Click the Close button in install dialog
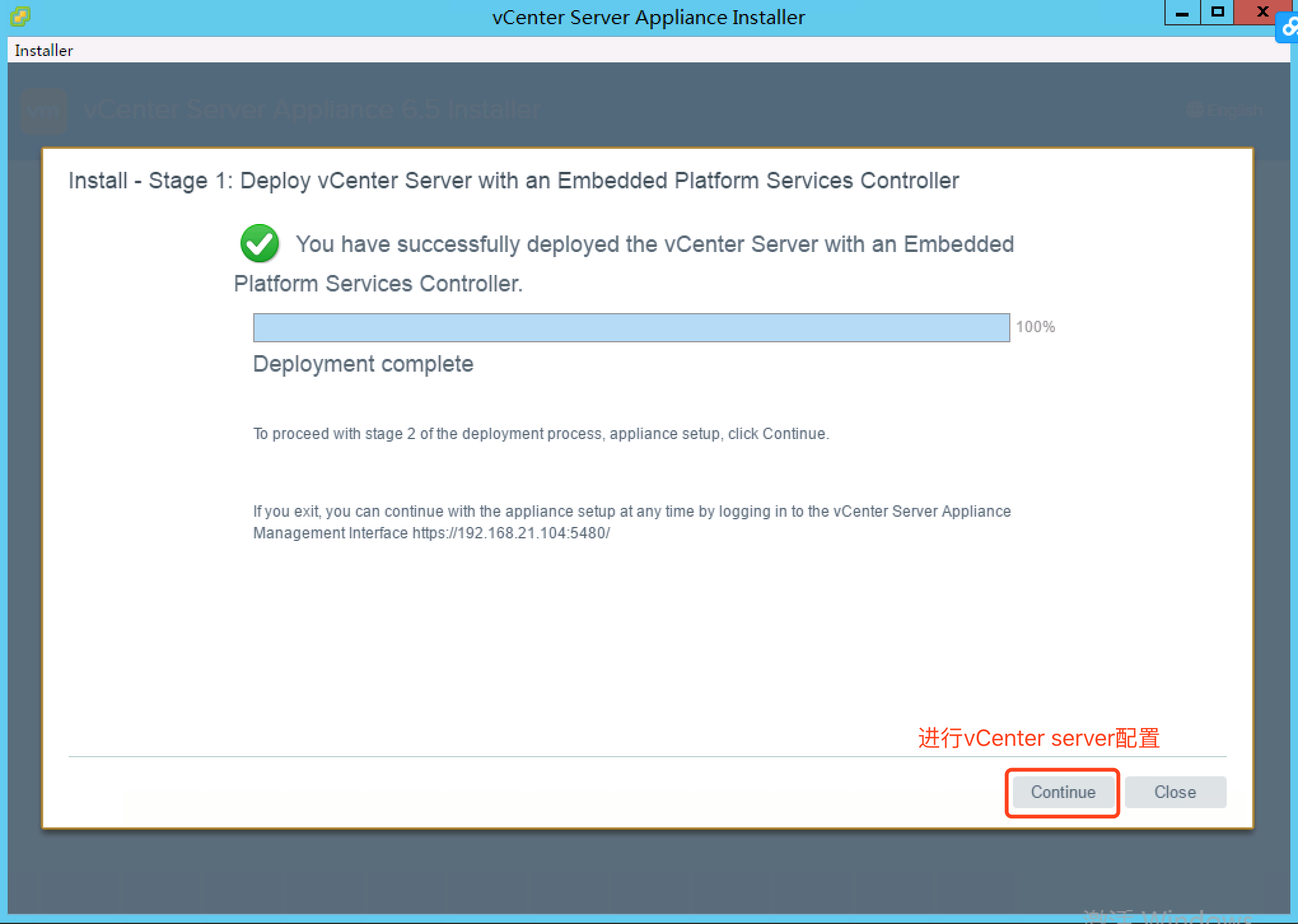Viewport: 1298px width, 924px height. [x=1175, y=792]
